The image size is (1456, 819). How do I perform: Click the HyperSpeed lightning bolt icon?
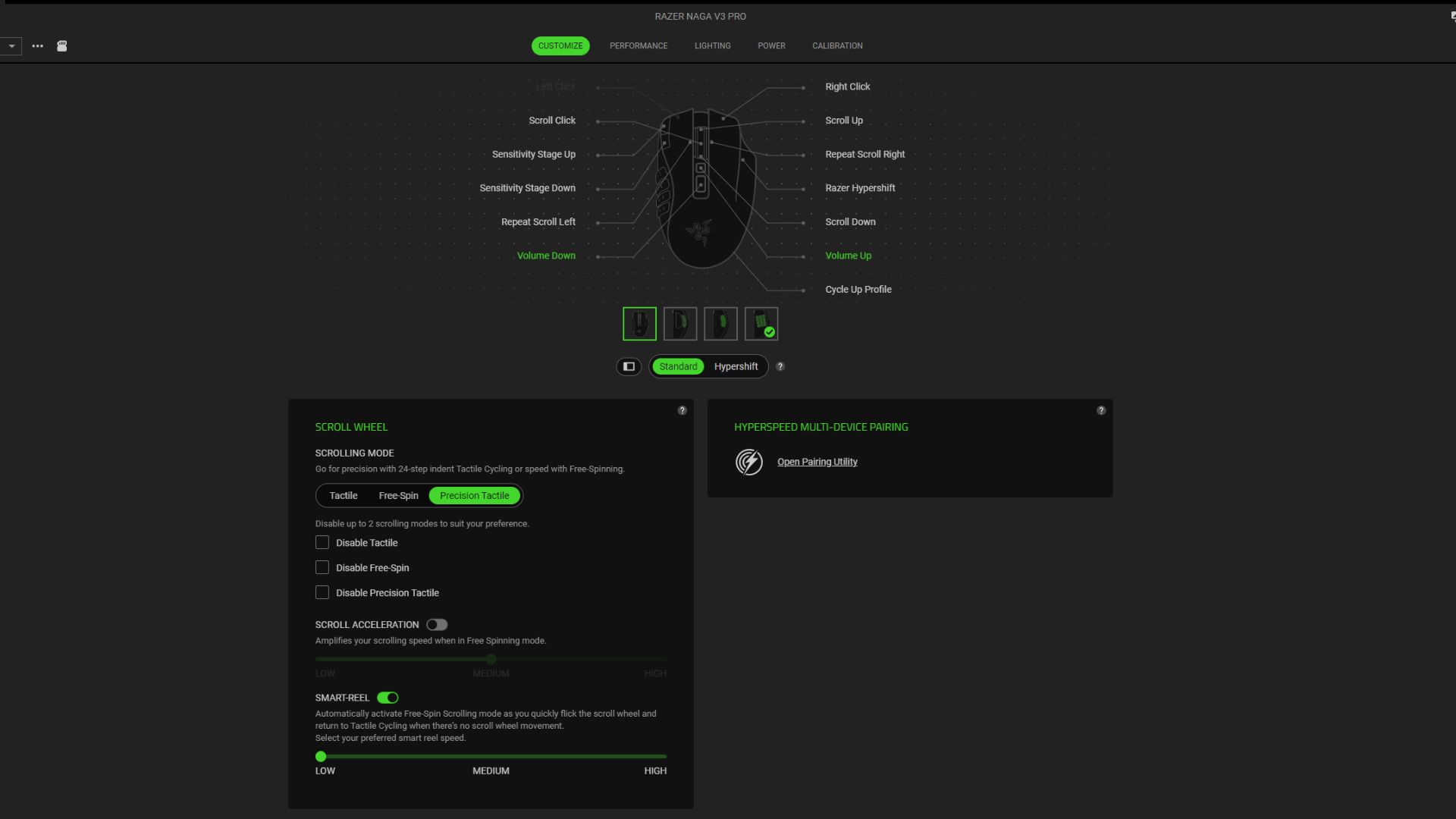748,461
